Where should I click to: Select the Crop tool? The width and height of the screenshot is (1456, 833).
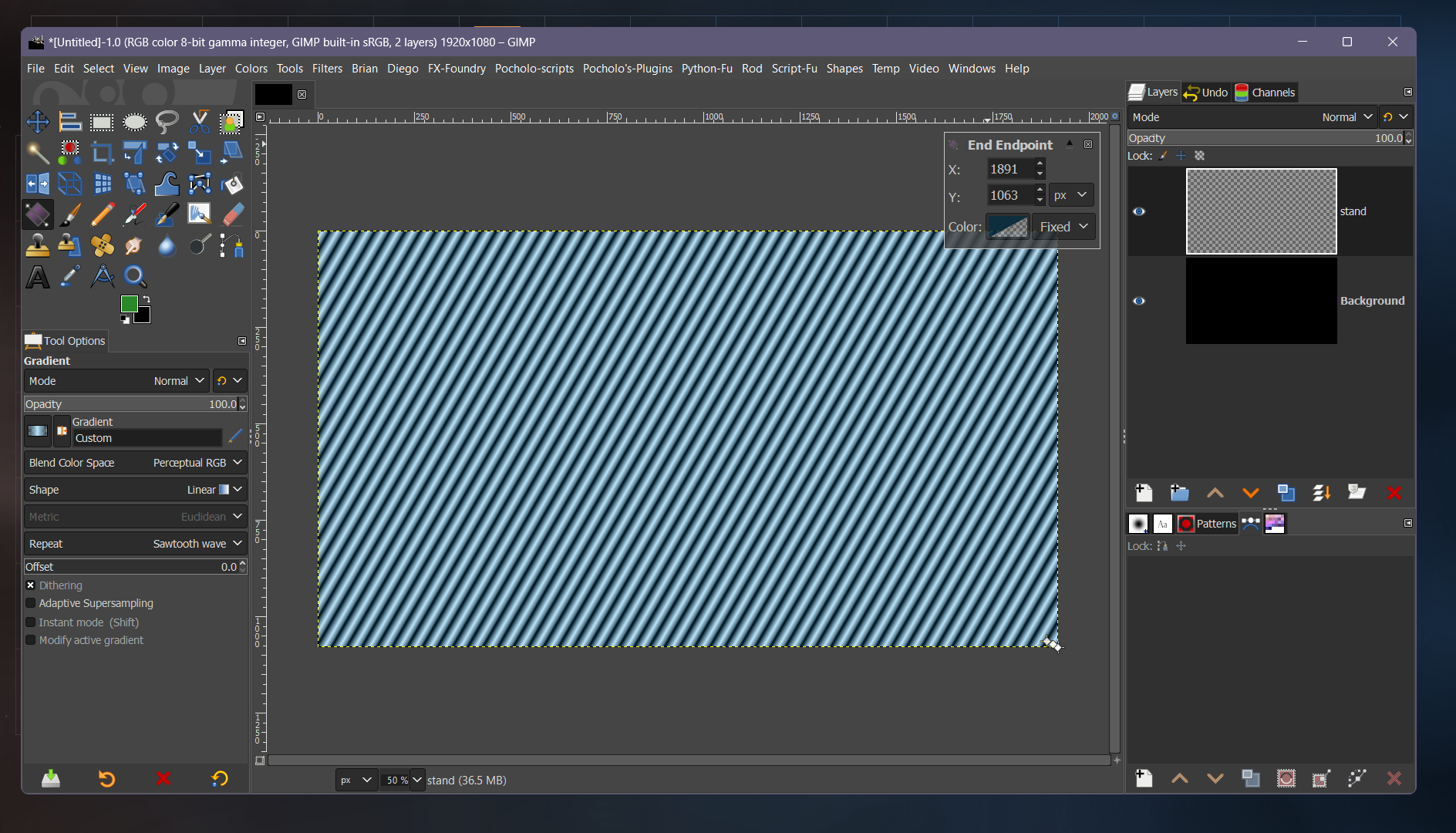click(102, 153)
